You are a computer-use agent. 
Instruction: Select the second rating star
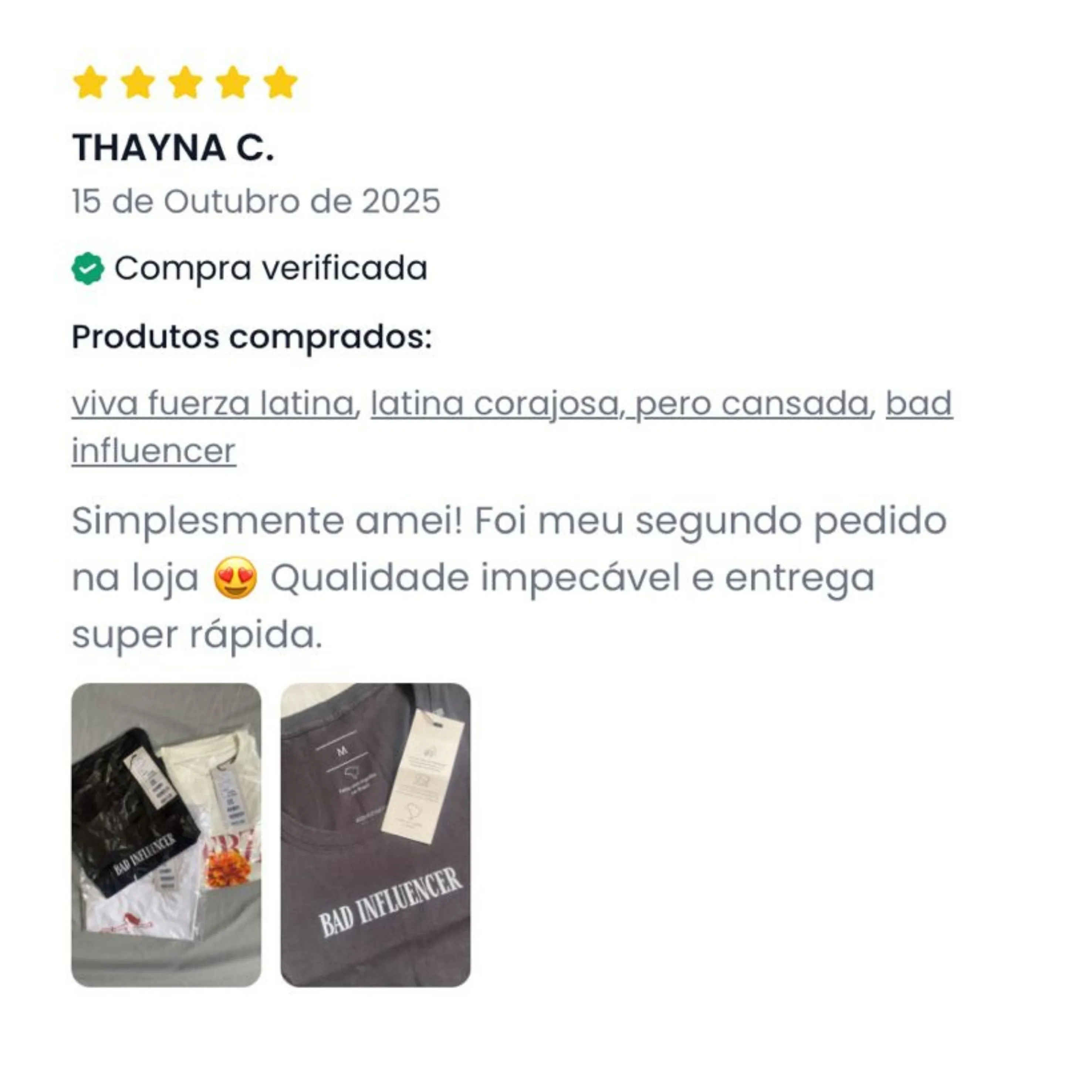pyautogui.click(x=138, y=82)
